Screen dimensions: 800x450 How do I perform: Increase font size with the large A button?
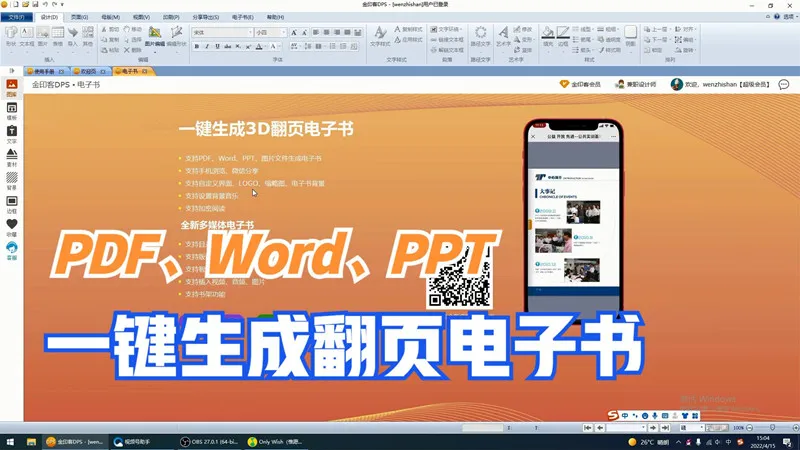[294, 33]
